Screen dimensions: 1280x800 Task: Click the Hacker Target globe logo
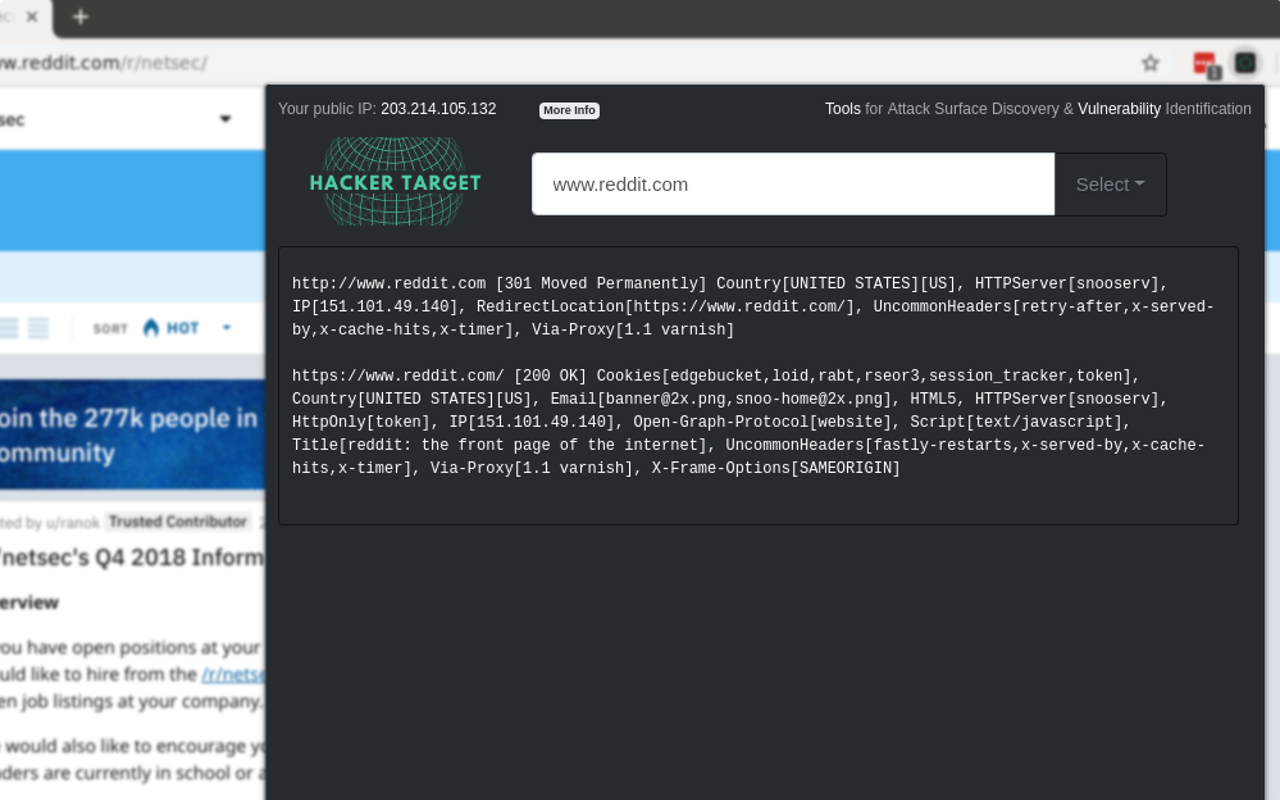tap(395, 182)
